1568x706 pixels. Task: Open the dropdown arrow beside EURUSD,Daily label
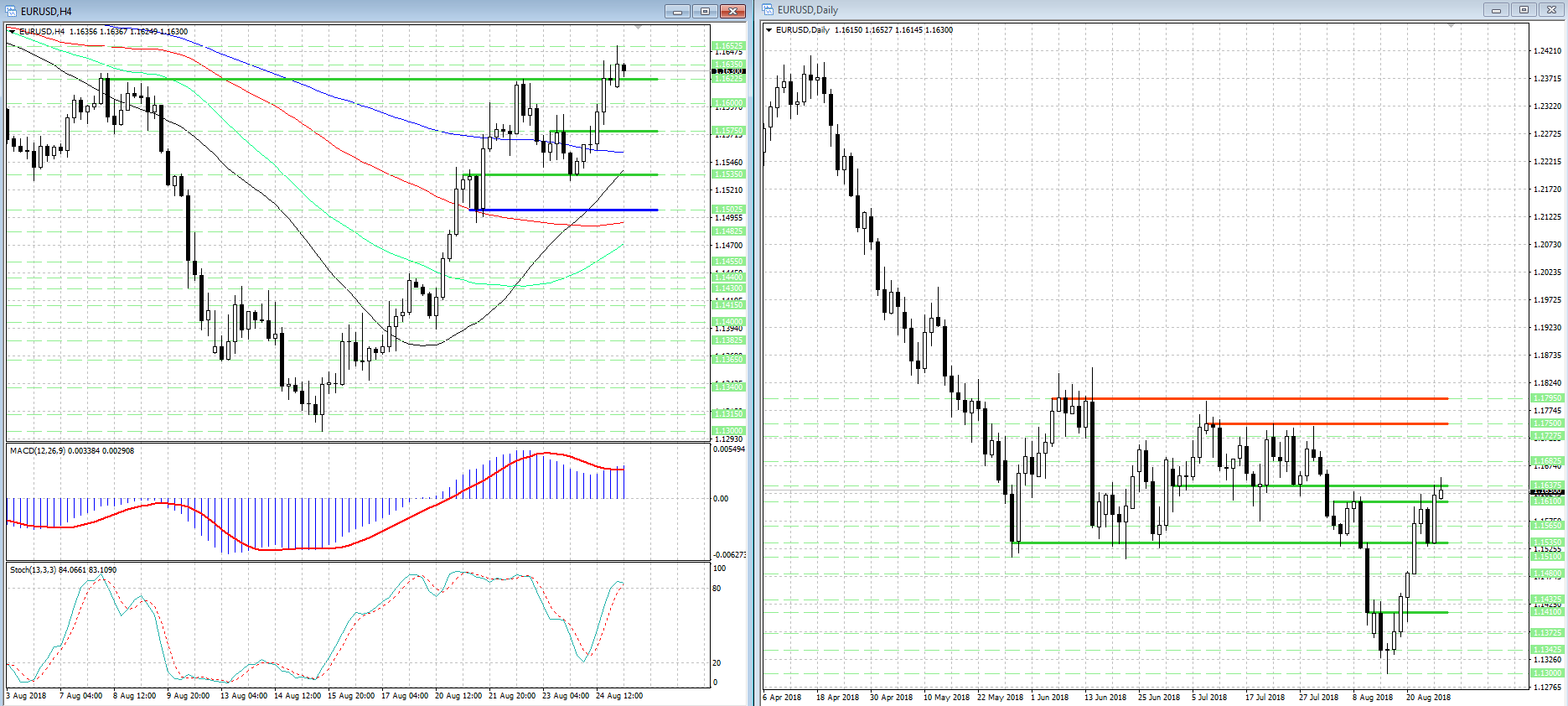769,30
